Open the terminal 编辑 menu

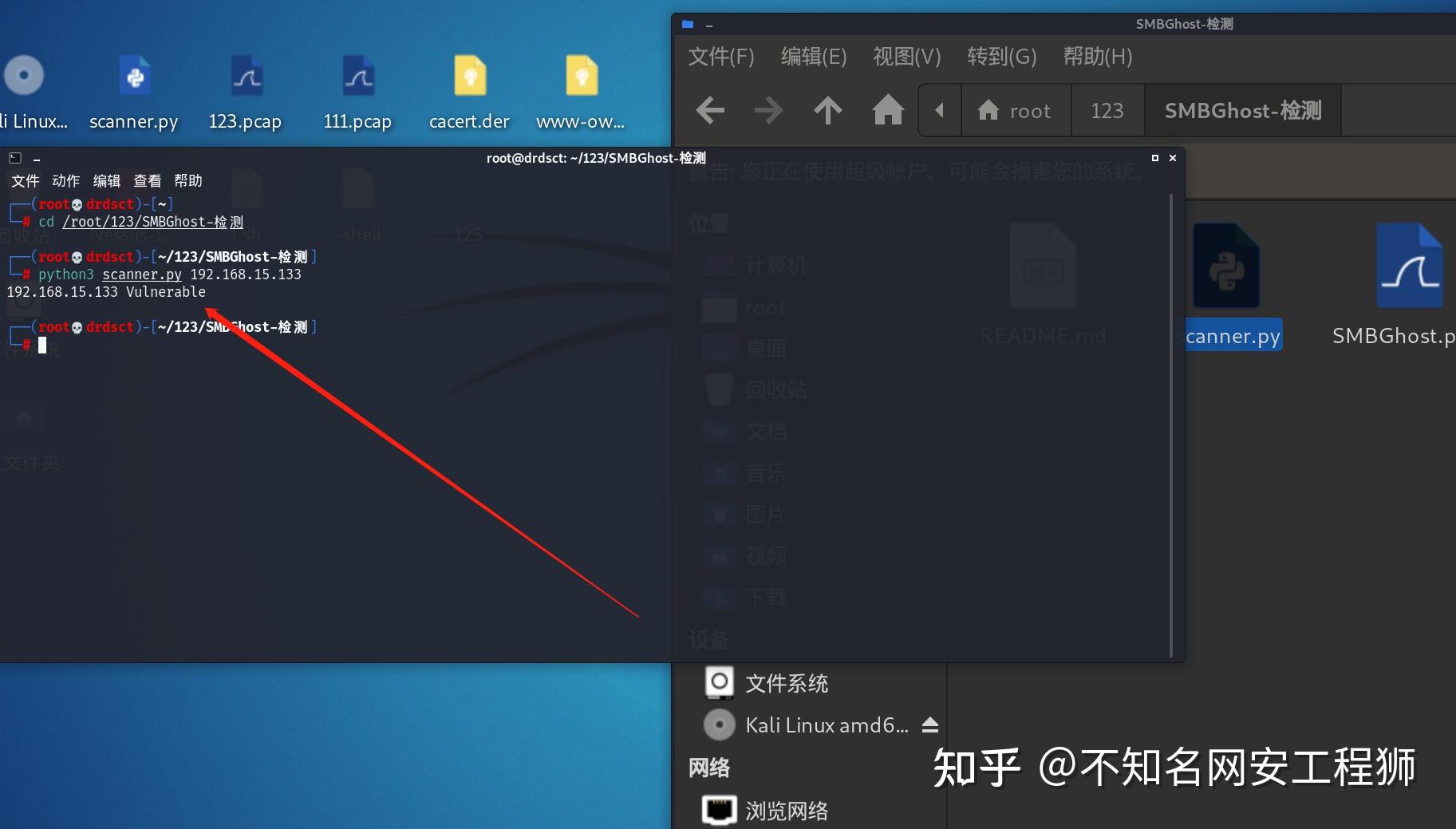[107, 181]
